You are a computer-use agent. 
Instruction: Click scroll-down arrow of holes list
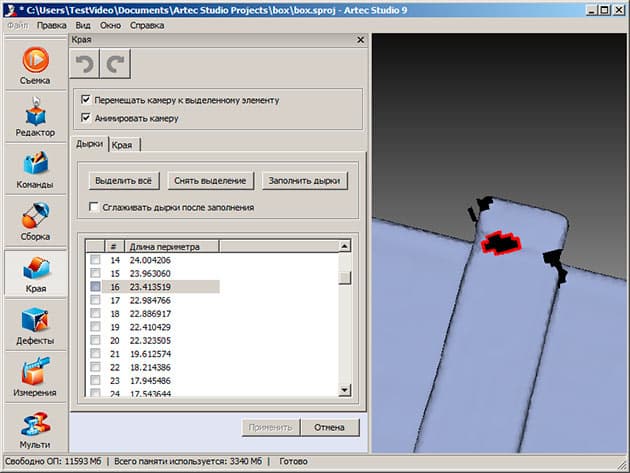(x=344, y=389)
